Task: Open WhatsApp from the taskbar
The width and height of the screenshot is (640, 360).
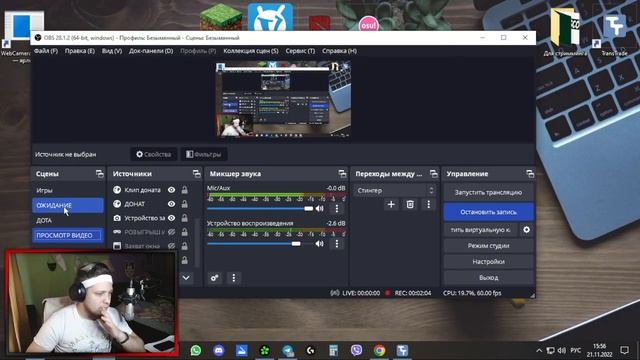Action: pos(196,350)
